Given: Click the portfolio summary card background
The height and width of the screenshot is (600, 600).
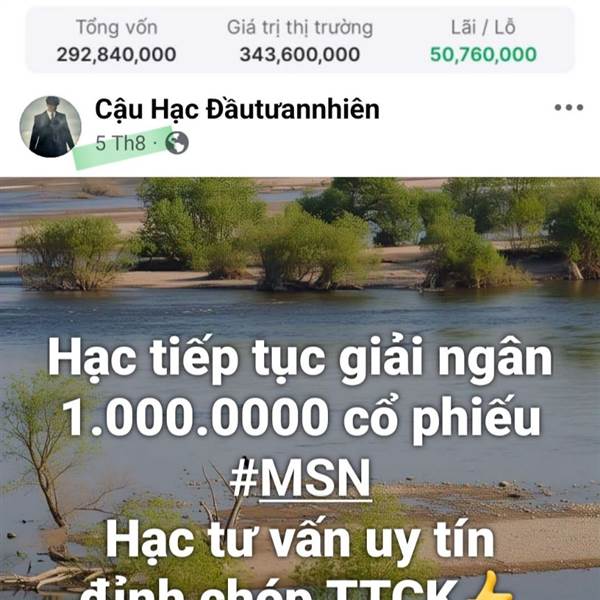Looking at the screenshot, I should (x=300, y=40).
